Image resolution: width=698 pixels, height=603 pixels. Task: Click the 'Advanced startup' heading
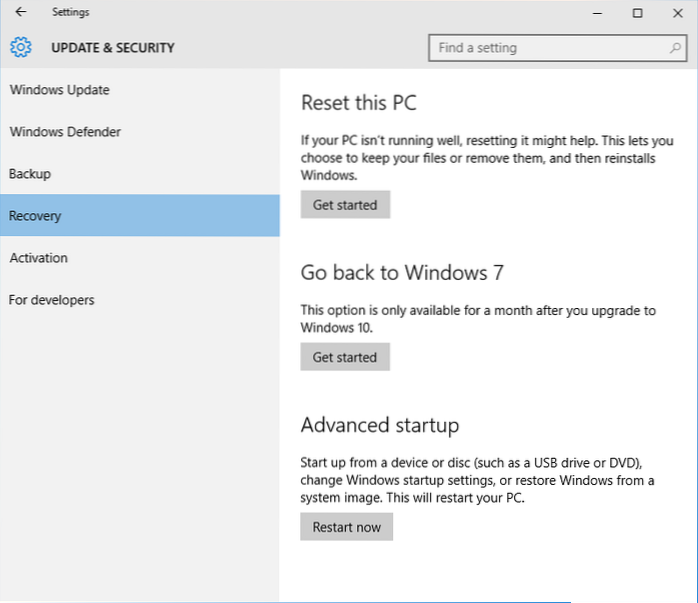coord(380,425)
